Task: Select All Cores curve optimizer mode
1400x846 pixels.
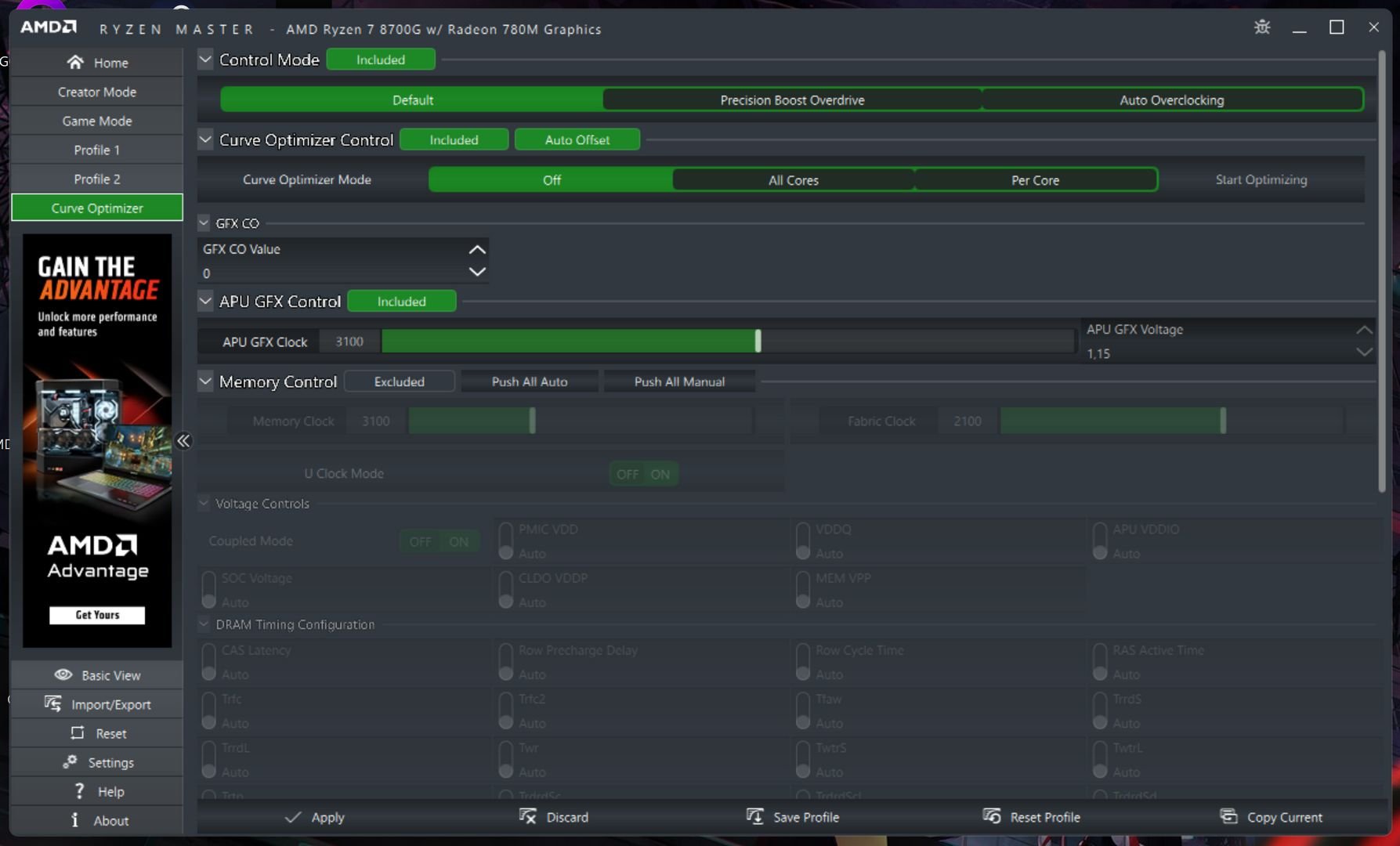Action: click(x=793, y=180)
